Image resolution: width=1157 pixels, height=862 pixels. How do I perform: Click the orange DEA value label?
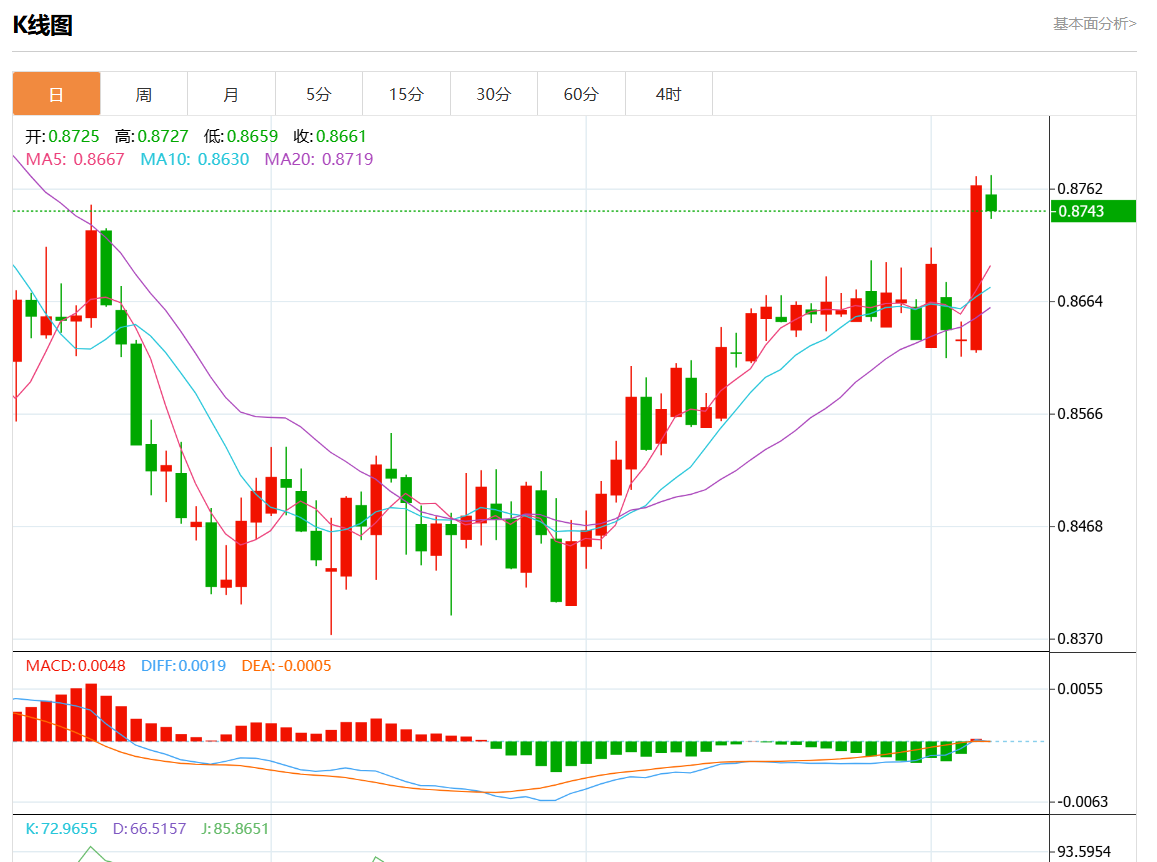tap(286, 666)
